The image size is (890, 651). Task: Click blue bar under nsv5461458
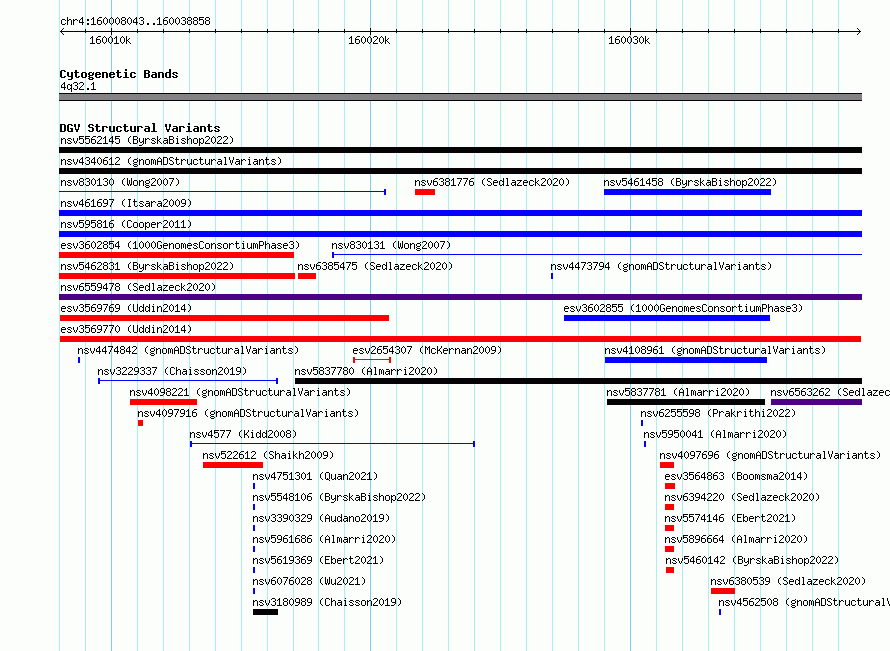coord(687,192)
